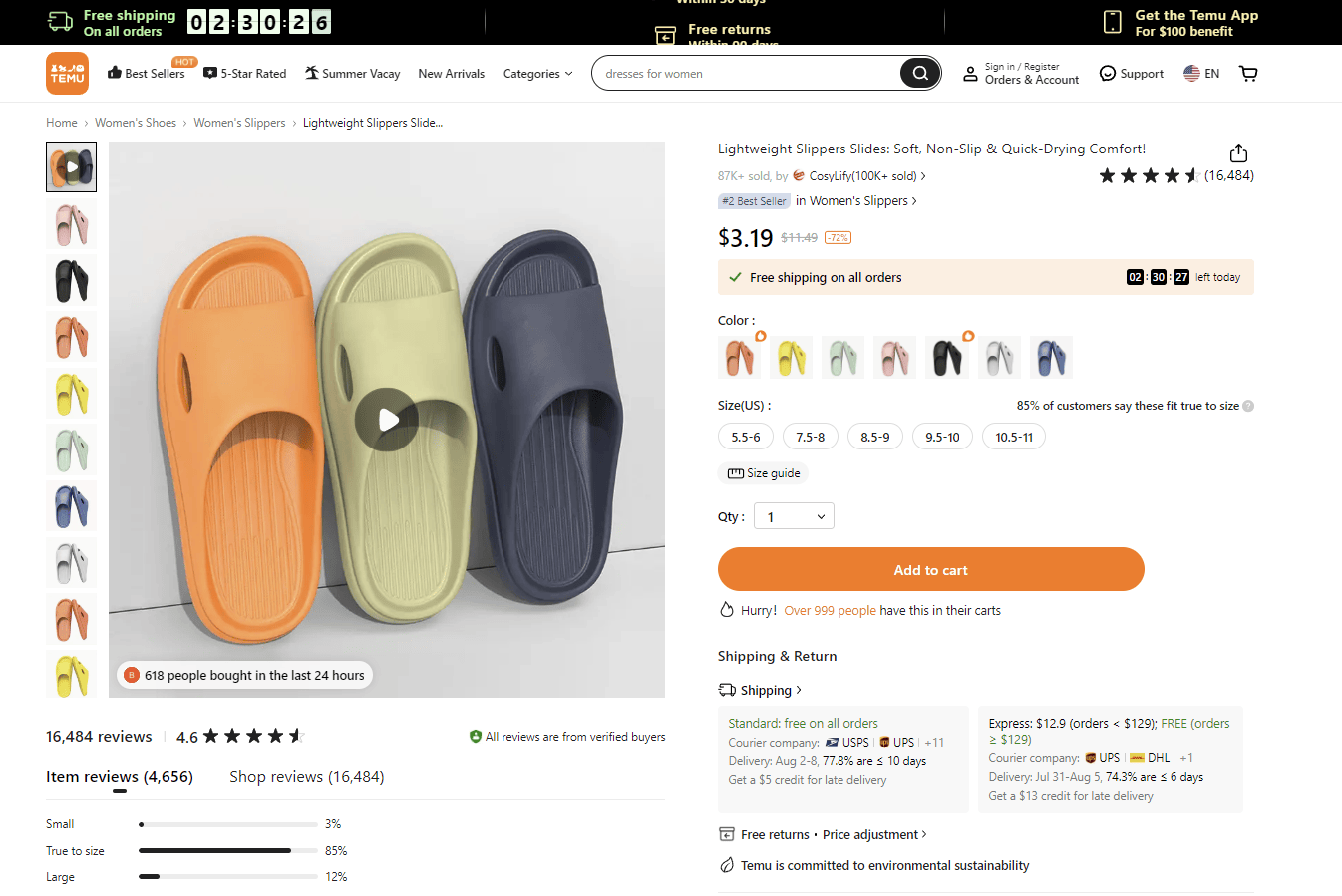1342x896 pixels.
Task: Click the Sign in account icon
Action: click(x=970, y=74)
